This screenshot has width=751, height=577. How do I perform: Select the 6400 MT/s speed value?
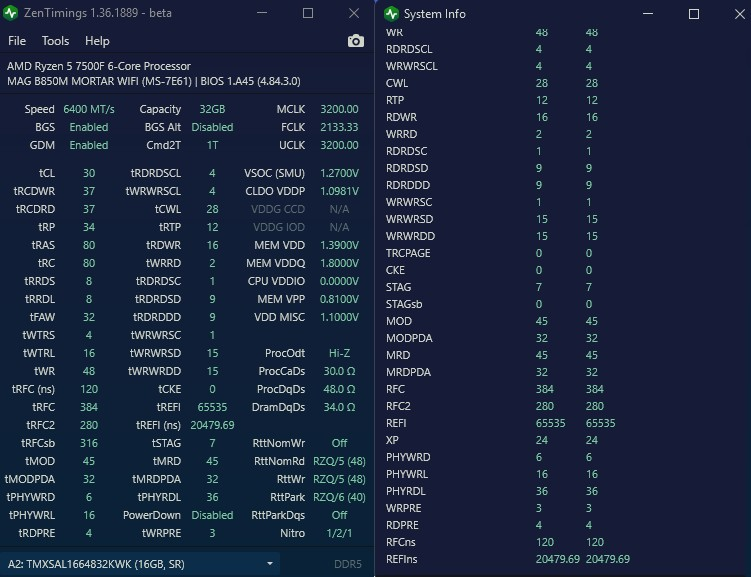(89, 109)
